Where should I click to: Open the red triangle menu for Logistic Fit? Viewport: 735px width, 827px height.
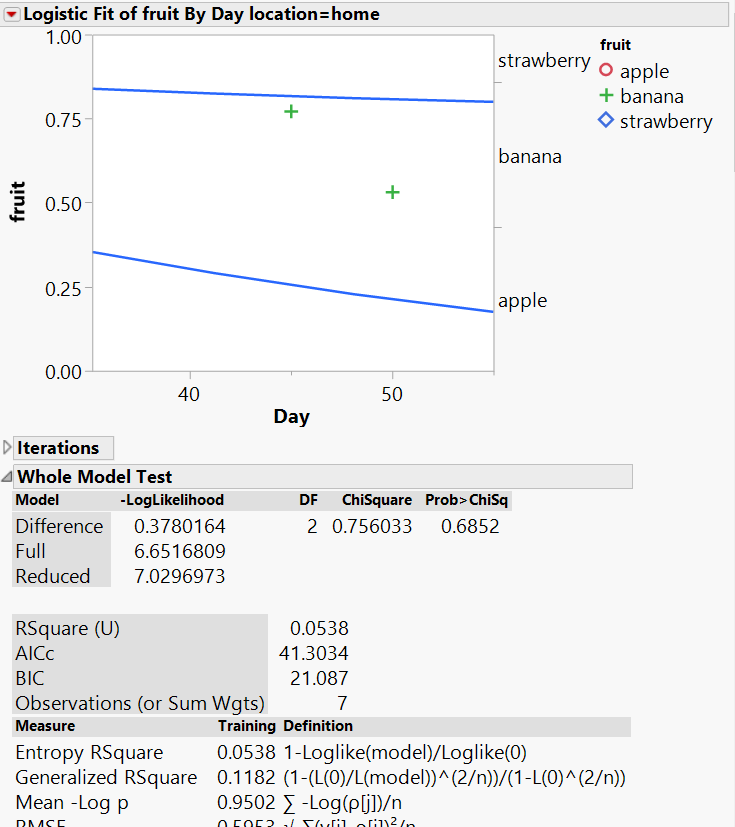click(x=12, y=14)
